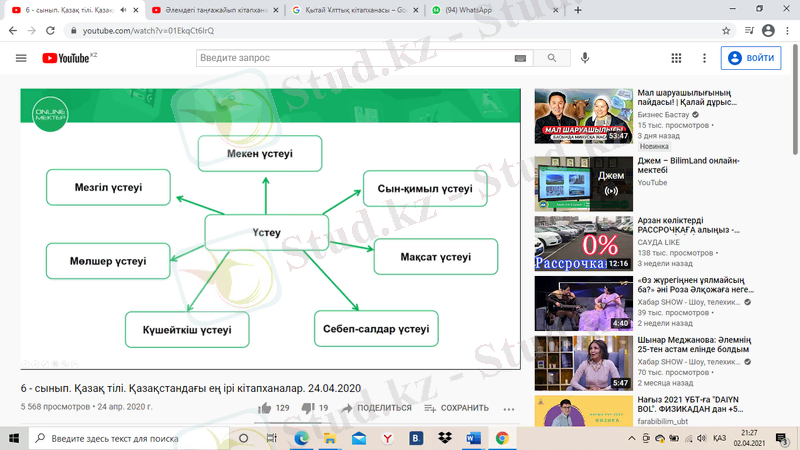Click in the YouTube search input field
Viewport: 800px width, 450px height.
(x=355, y=58)
